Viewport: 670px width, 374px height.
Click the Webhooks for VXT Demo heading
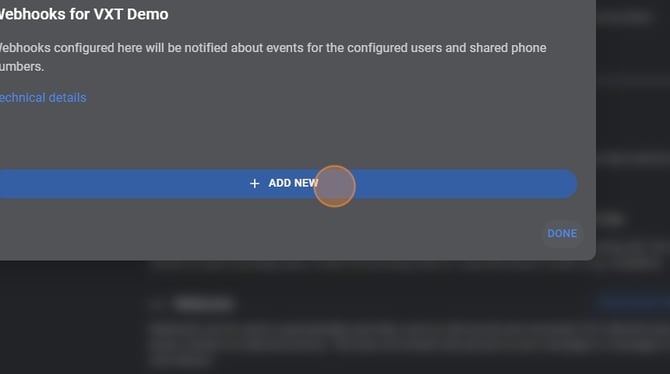[x=84, y=14]
